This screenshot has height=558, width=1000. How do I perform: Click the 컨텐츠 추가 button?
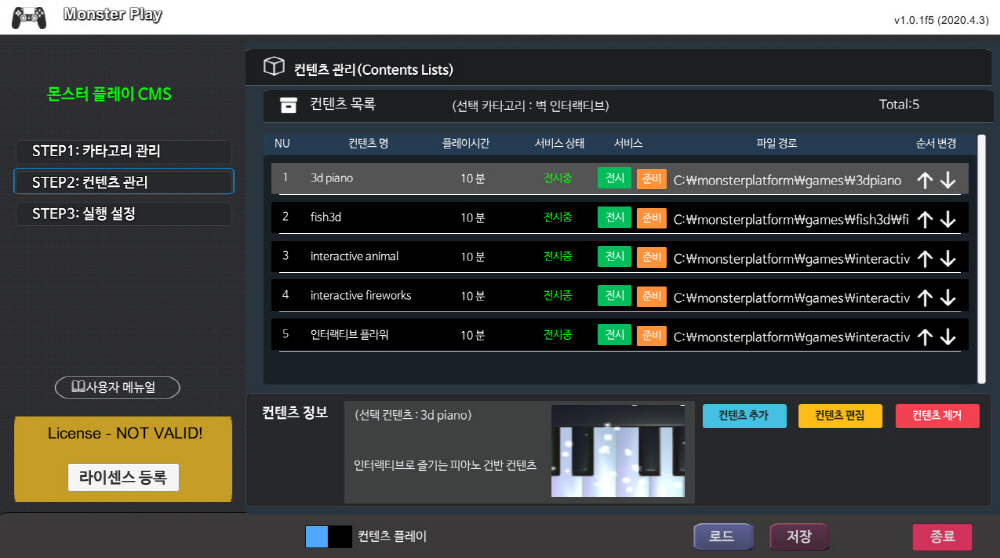coord(744,416)
